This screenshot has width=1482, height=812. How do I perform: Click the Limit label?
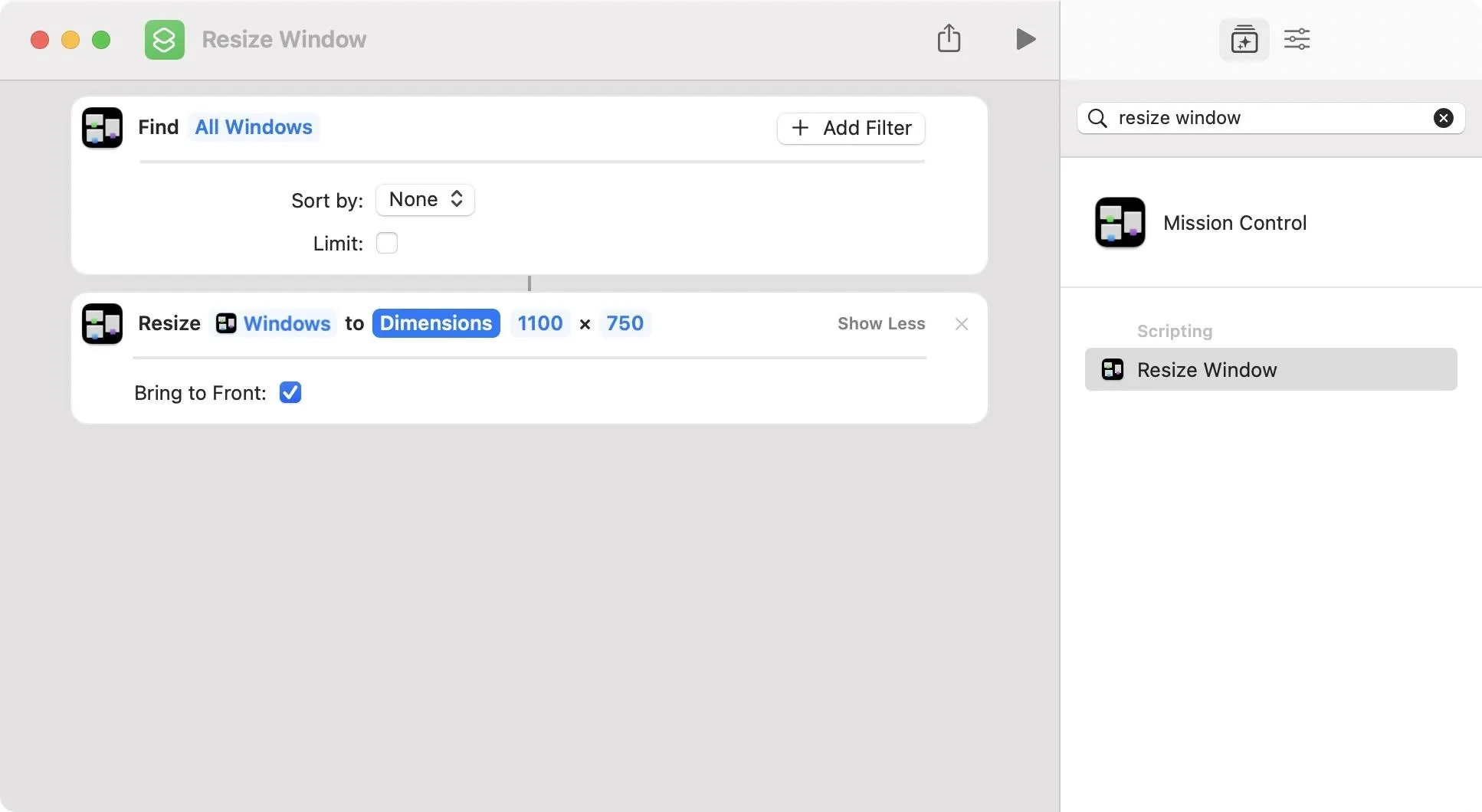(x=338, y=244)
